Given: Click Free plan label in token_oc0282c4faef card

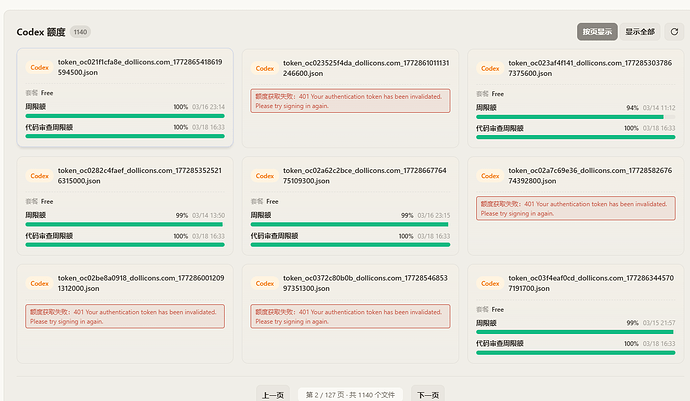Looking at the screenshot, I should (x=47, y=201).
